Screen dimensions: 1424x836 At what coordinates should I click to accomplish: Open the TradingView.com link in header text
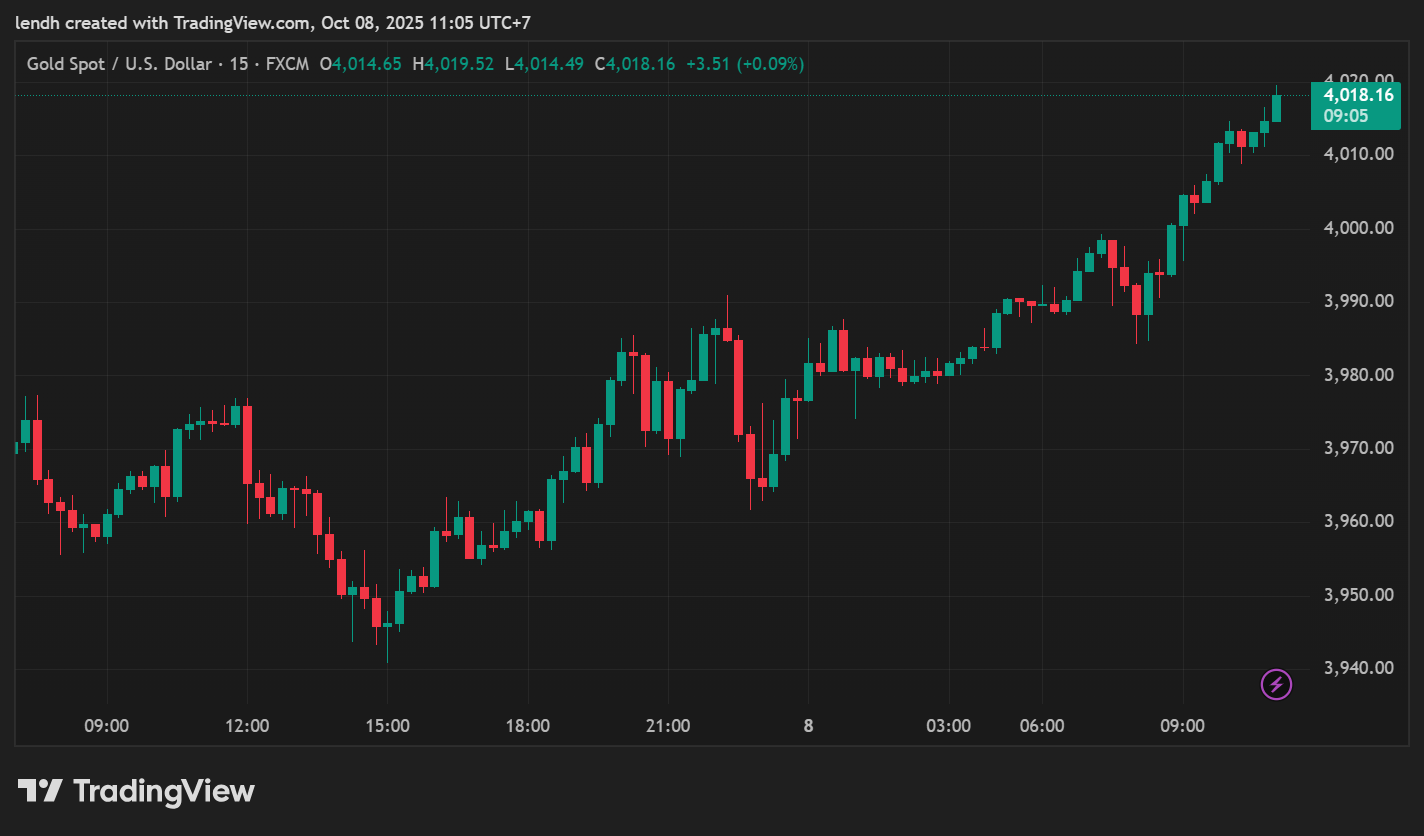(x=242, y=22)
